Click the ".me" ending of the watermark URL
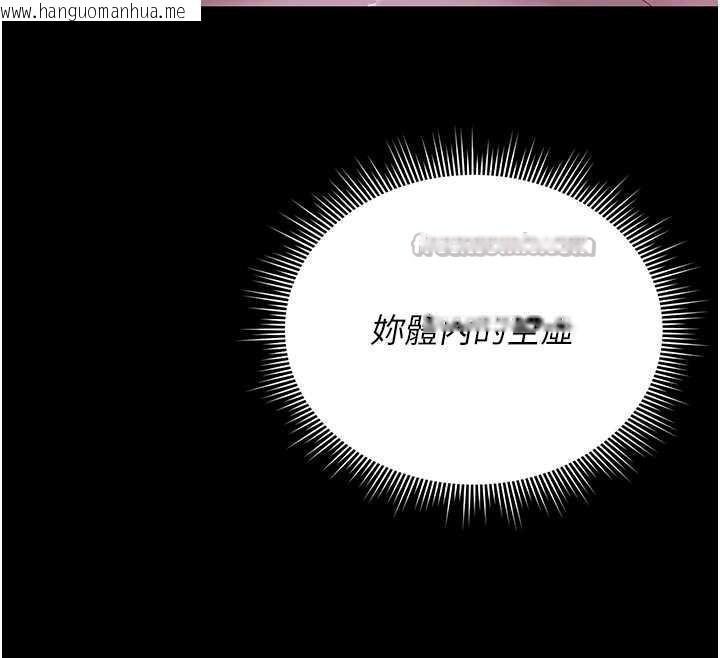The image size is (720, 658). point(174,11)
